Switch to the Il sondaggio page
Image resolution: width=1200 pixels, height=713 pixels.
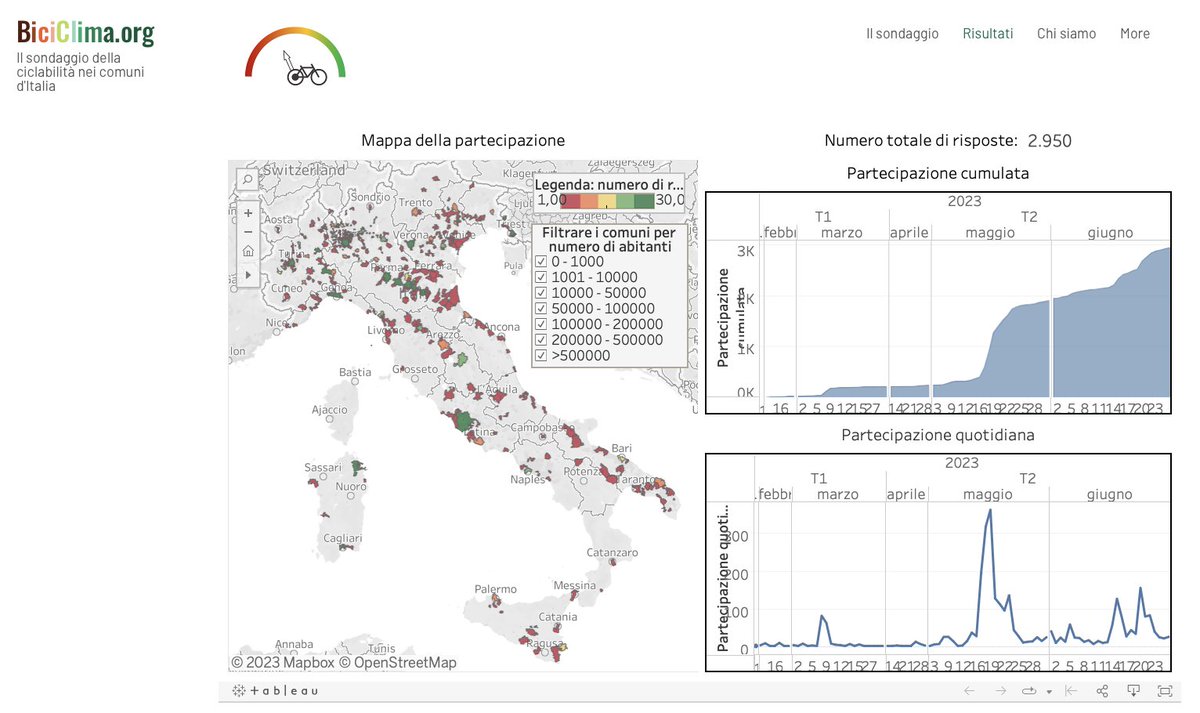902,33
